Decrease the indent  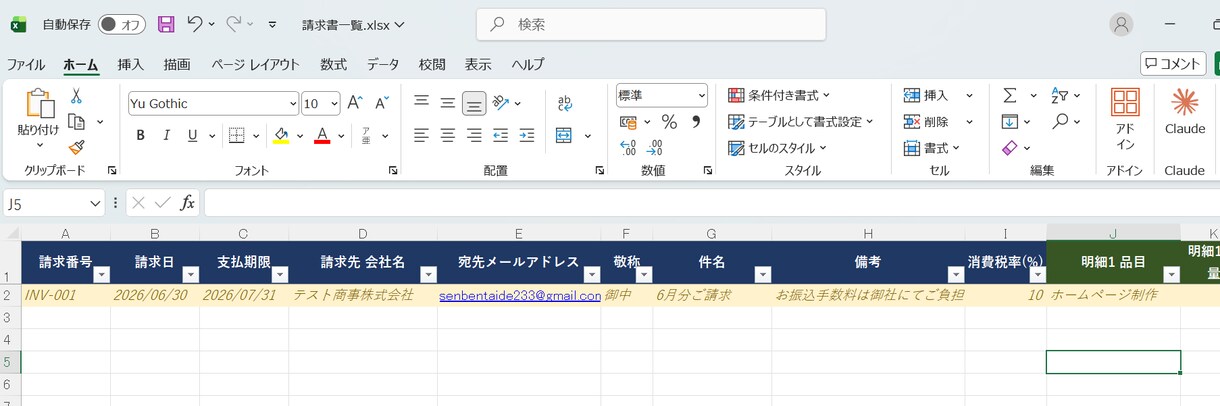[x=500, y=135]
